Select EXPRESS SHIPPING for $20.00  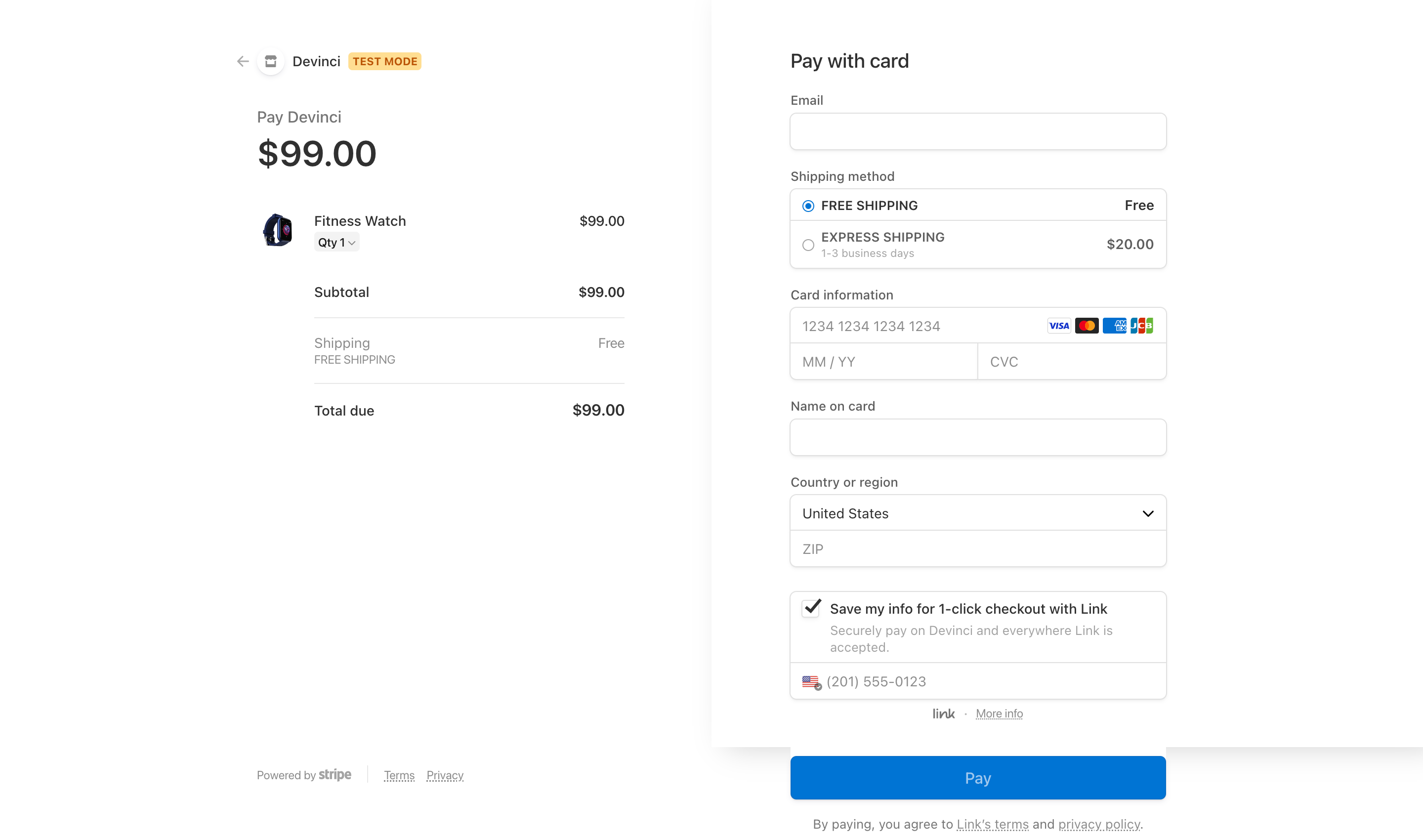tap(808, 245)
